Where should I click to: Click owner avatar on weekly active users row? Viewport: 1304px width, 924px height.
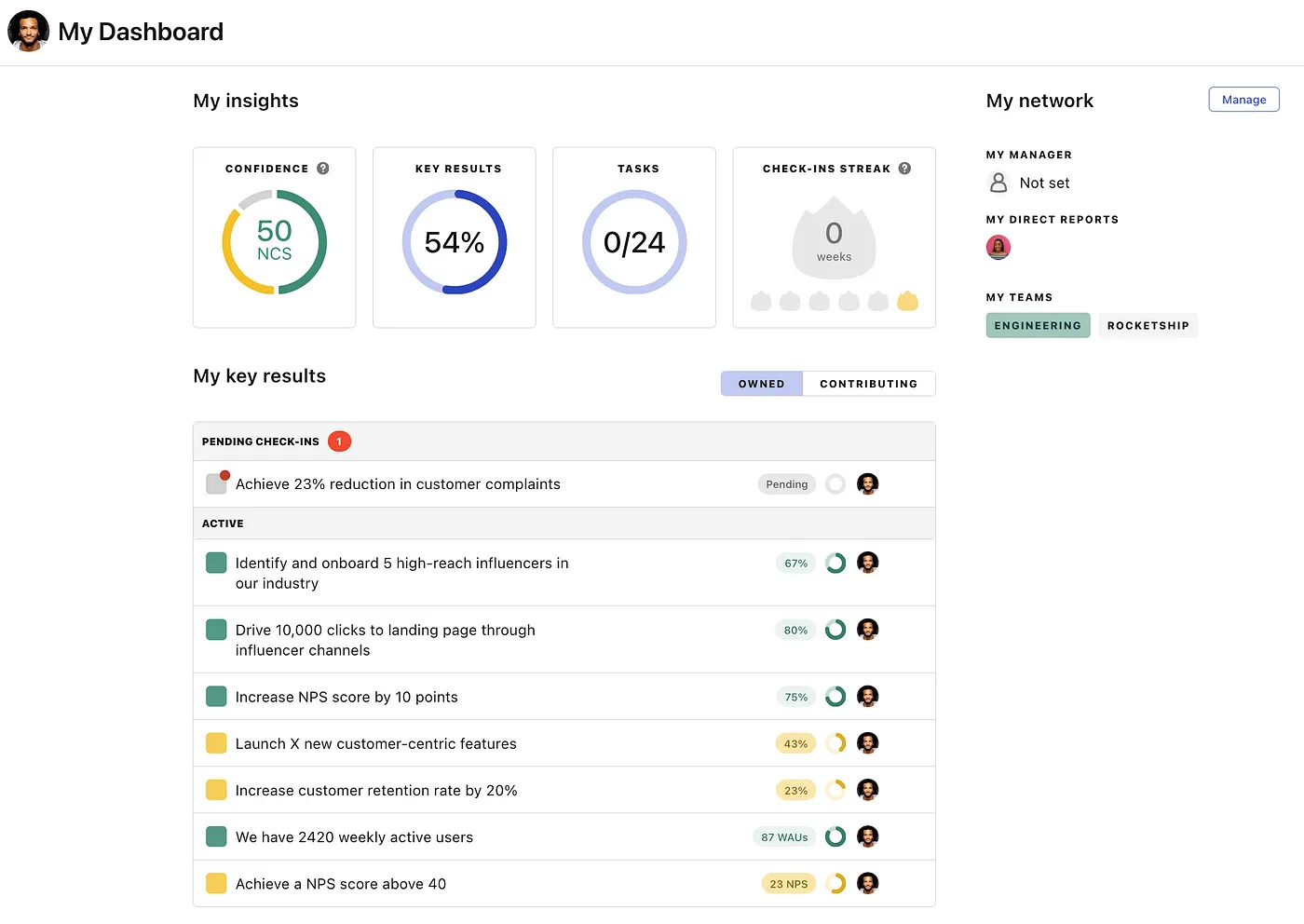(867, 836)
